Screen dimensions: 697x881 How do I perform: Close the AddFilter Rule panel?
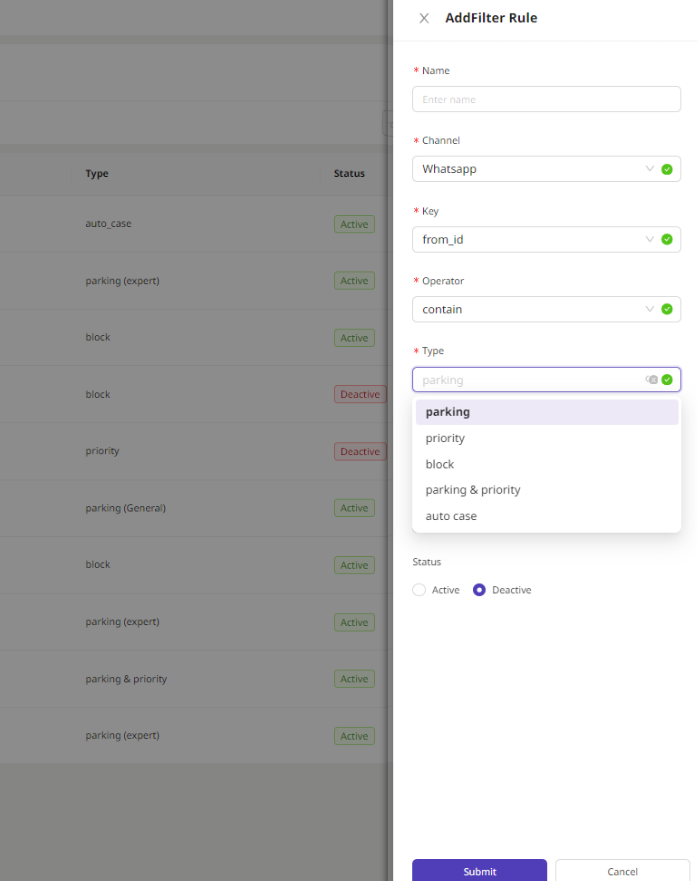(x=424, y=18)
